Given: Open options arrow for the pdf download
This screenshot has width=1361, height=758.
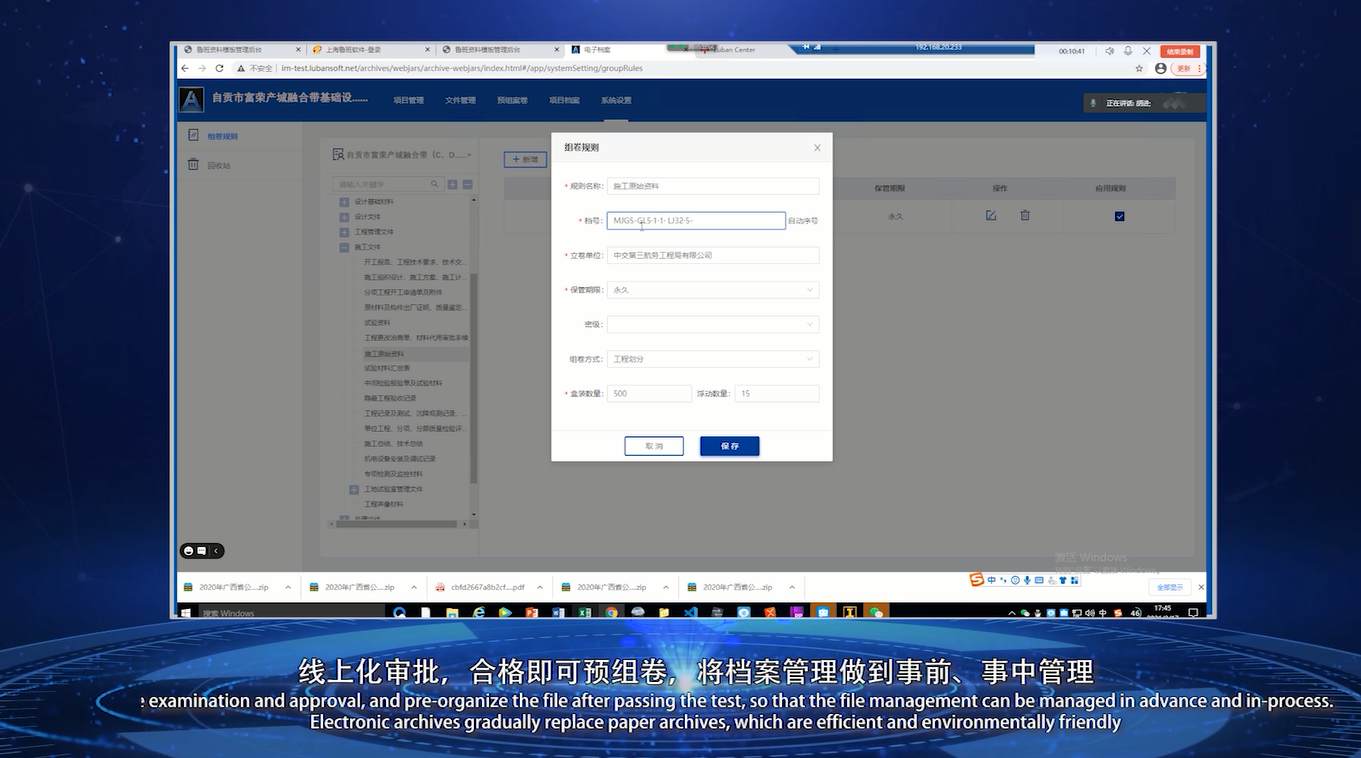Looking at the screenshot, I should point(540,587).
